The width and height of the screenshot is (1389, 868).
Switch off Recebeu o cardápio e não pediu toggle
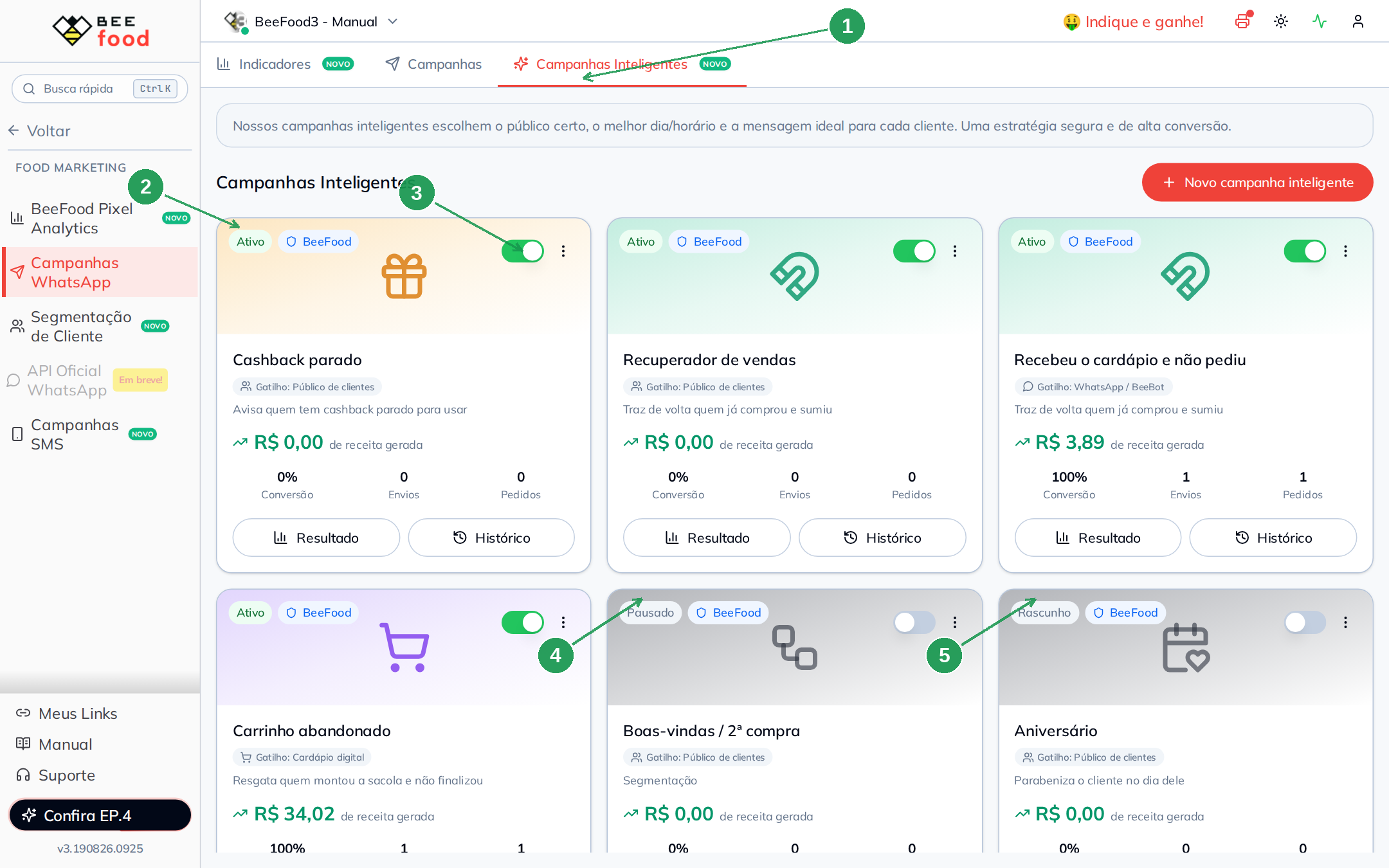pos(1305,251)
